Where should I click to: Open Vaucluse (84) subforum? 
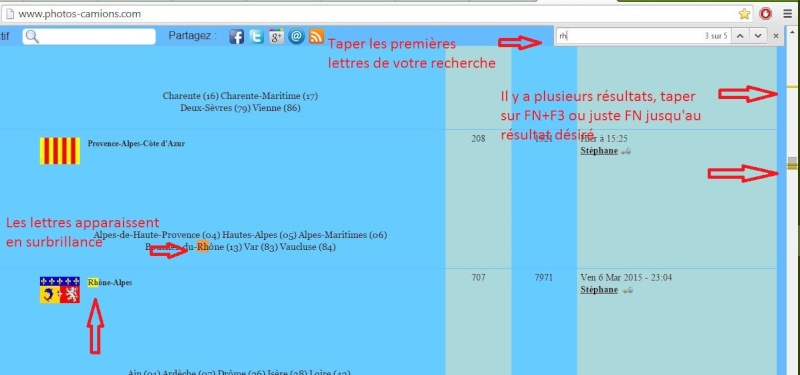[x=308, y=247]
